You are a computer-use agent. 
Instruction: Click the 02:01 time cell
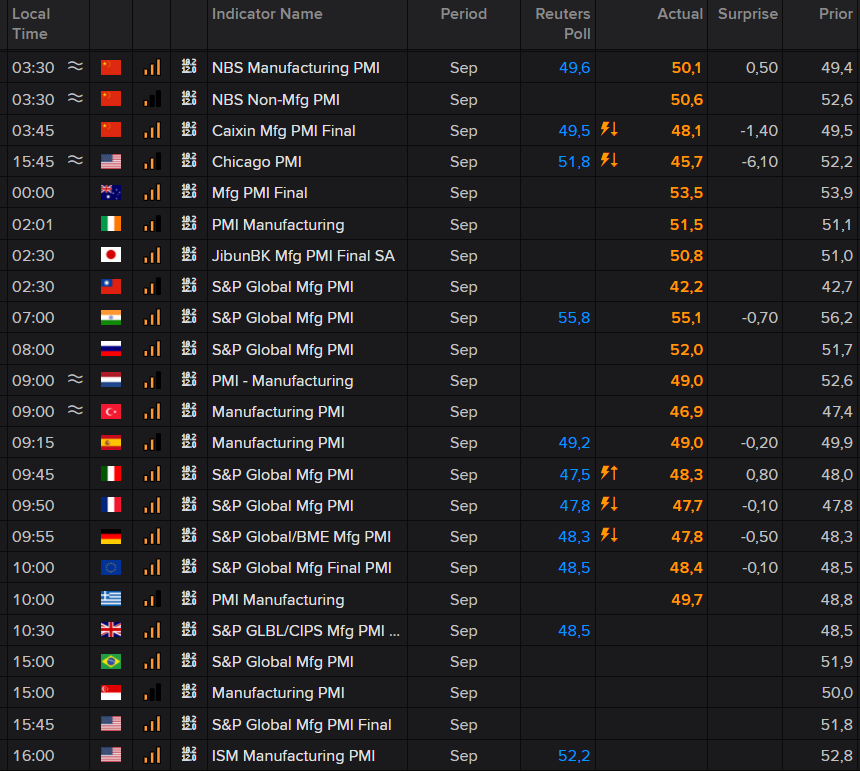click(x=32, y=224)
